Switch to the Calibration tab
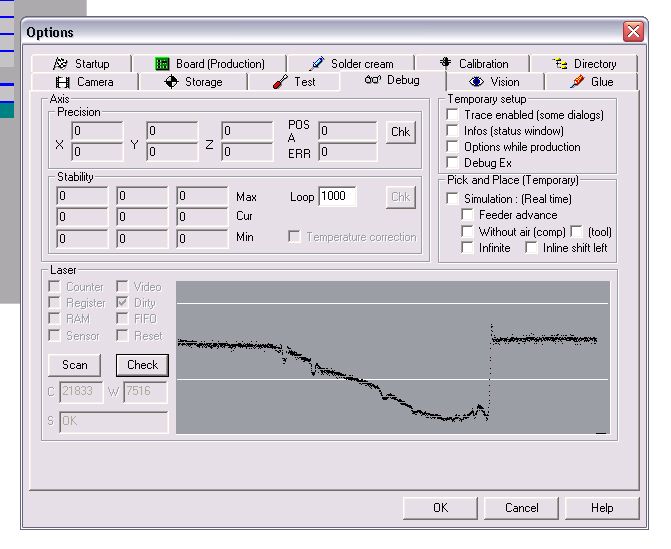This screenshot has width=671, height=549. click(473, 64)
